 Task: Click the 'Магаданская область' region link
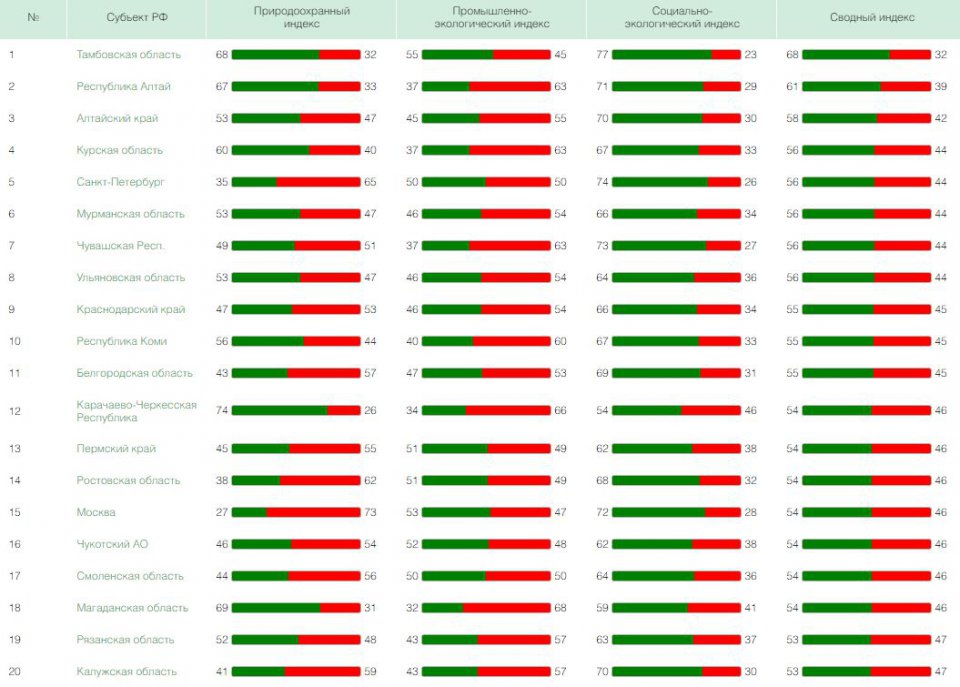coord(132,608)
